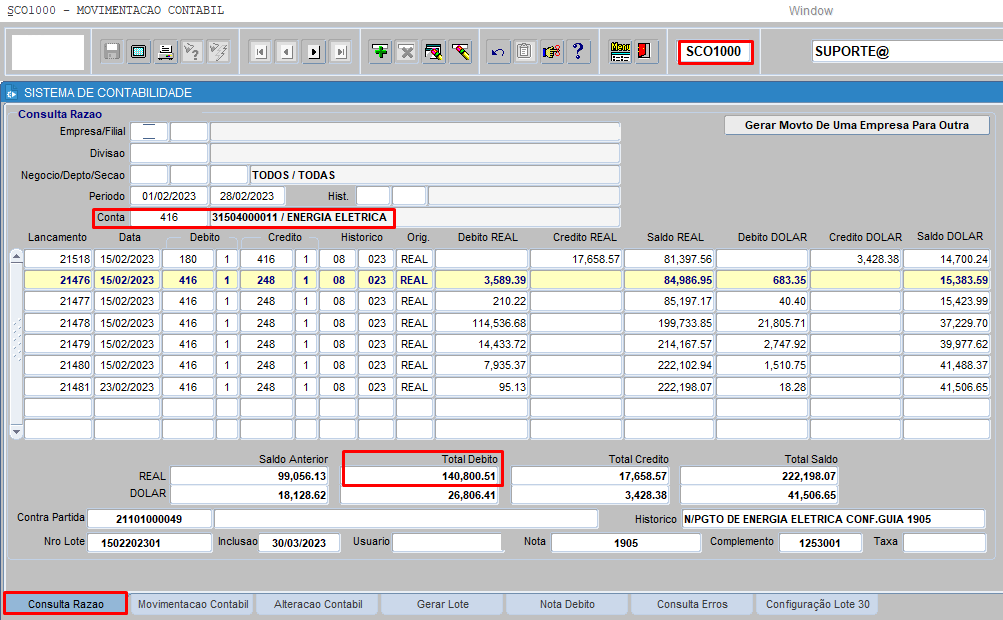This screenshot has width=1003, height=620.
Task: Select lancamento 21479 row
Action: coord(58,344)
